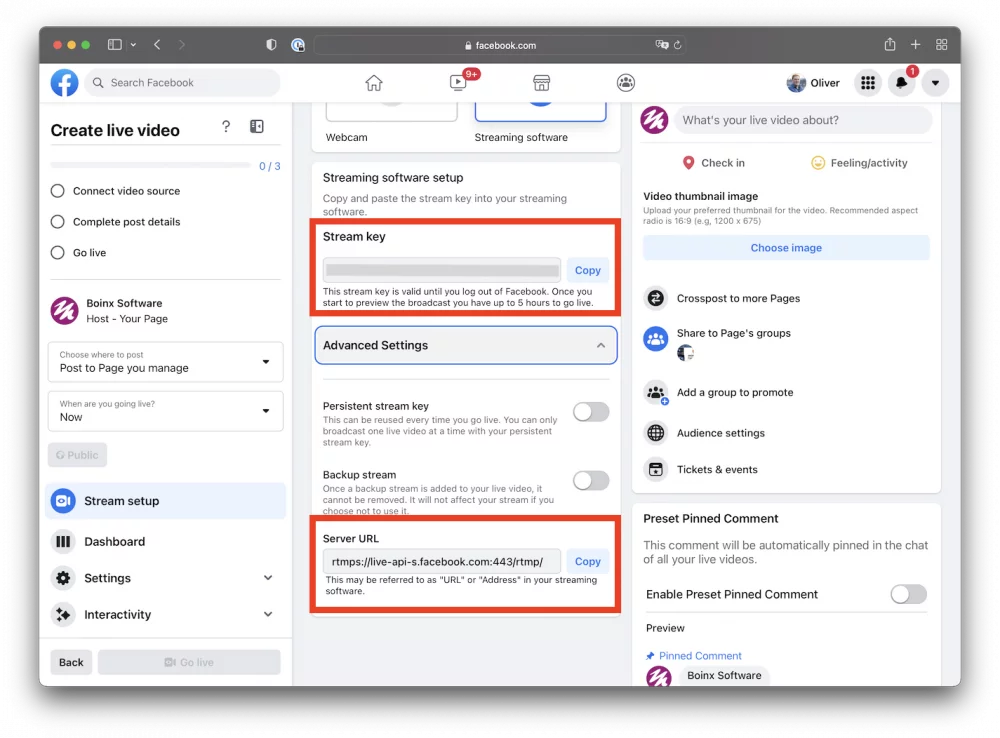Open Add a group to promote icon
The image size is (1000, 738).
pyautogui.click(x=656, y=393)
